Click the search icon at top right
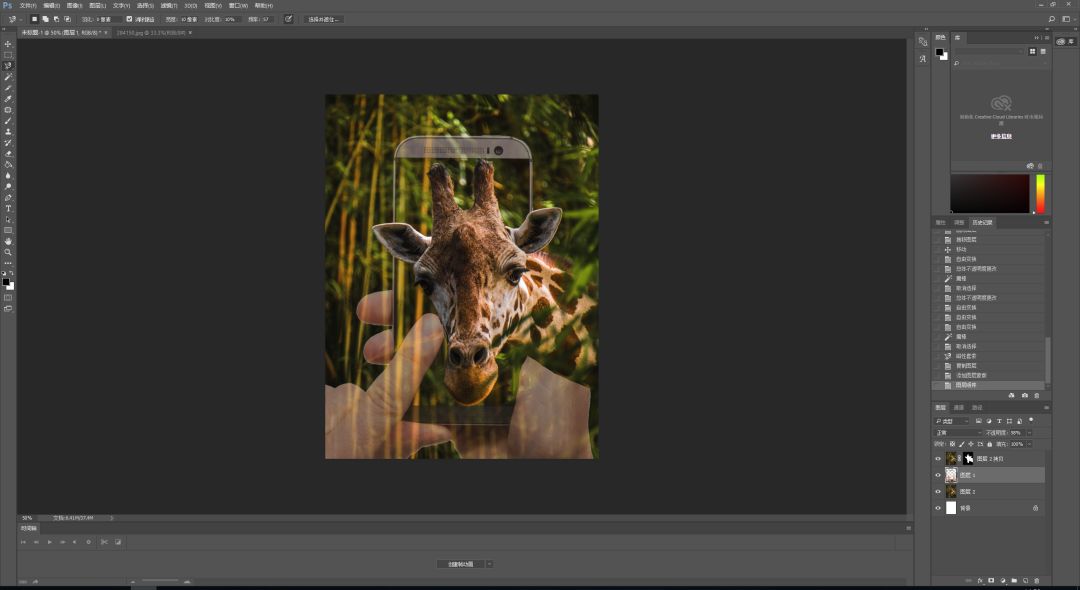Viewport: 1080px width, 590px height. click(1051, 19)
